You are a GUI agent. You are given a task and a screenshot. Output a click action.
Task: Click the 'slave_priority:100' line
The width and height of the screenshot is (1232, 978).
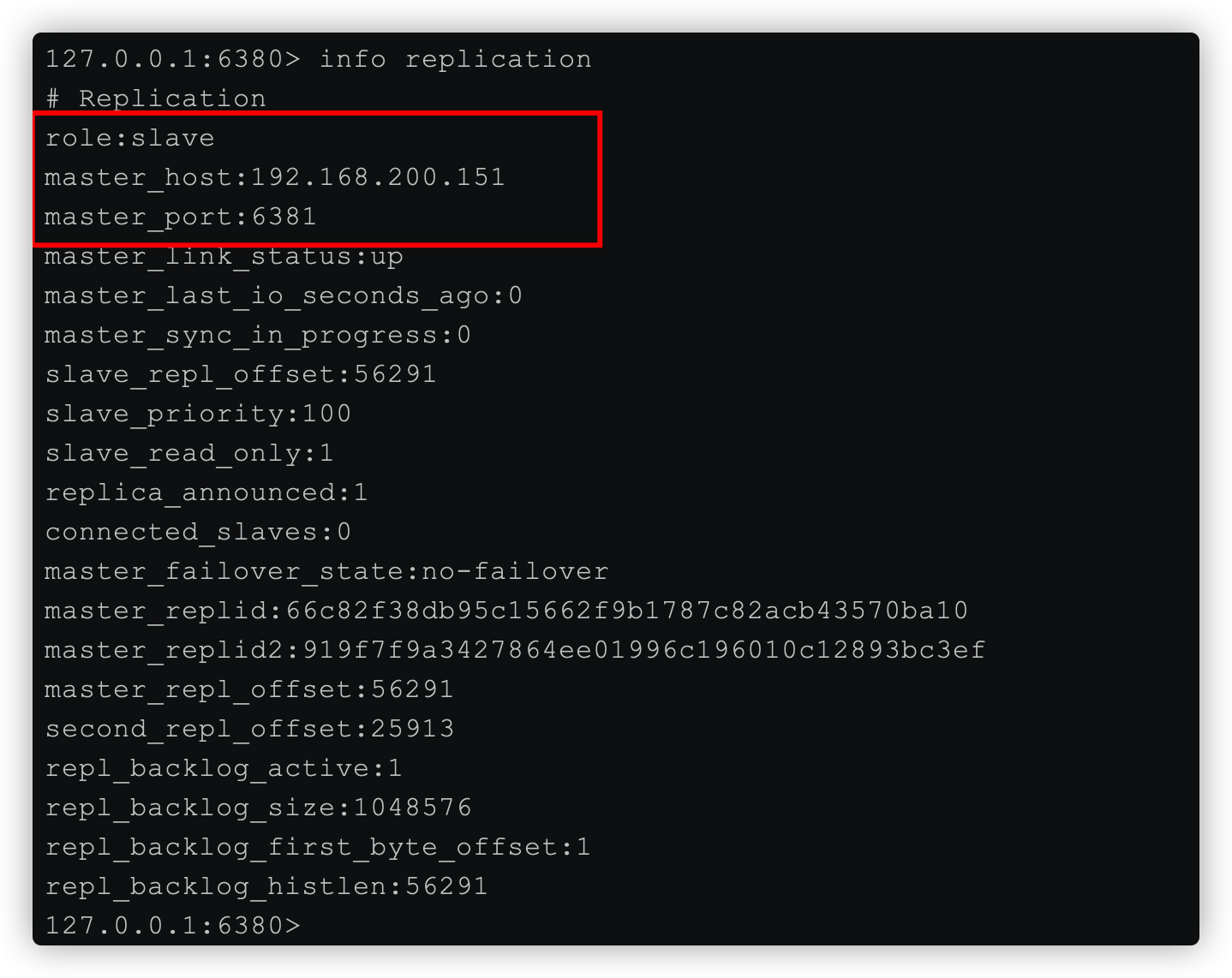[x=198, y=414]
